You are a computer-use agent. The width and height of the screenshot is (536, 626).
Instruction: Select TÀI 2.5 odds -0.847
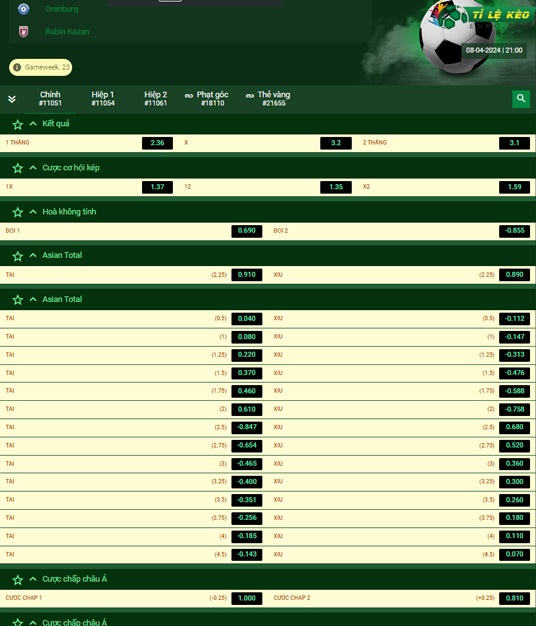click(247, 427)
